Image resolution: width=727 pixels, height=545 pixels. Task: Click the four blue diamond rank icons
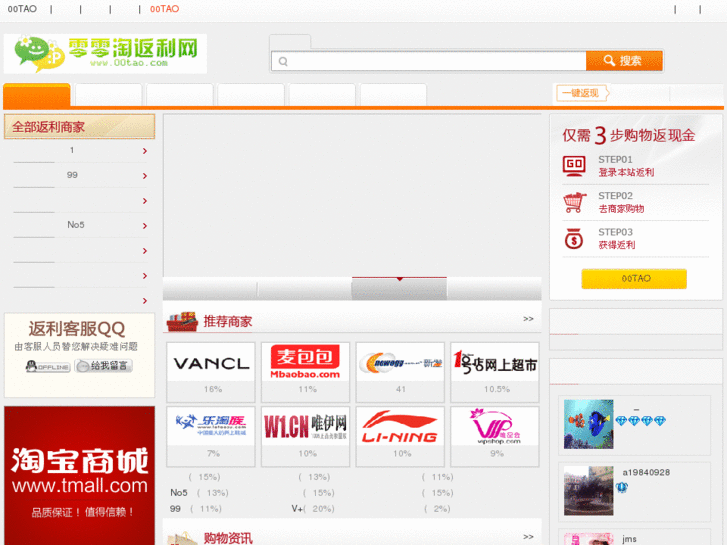pos(640,421)
